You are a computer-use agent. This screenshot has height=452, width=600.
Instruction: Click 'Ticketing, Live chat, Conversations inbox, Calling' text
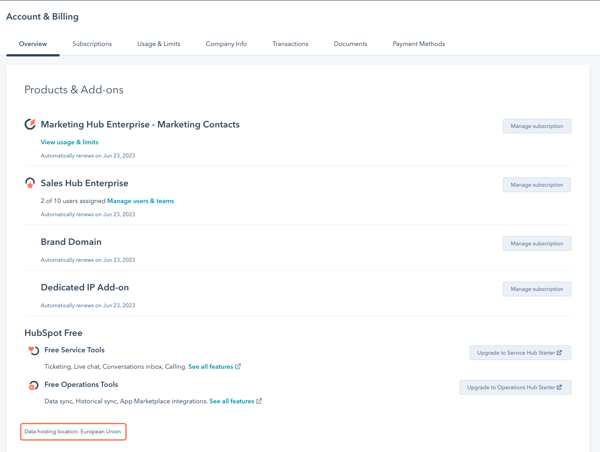point(116,366)
